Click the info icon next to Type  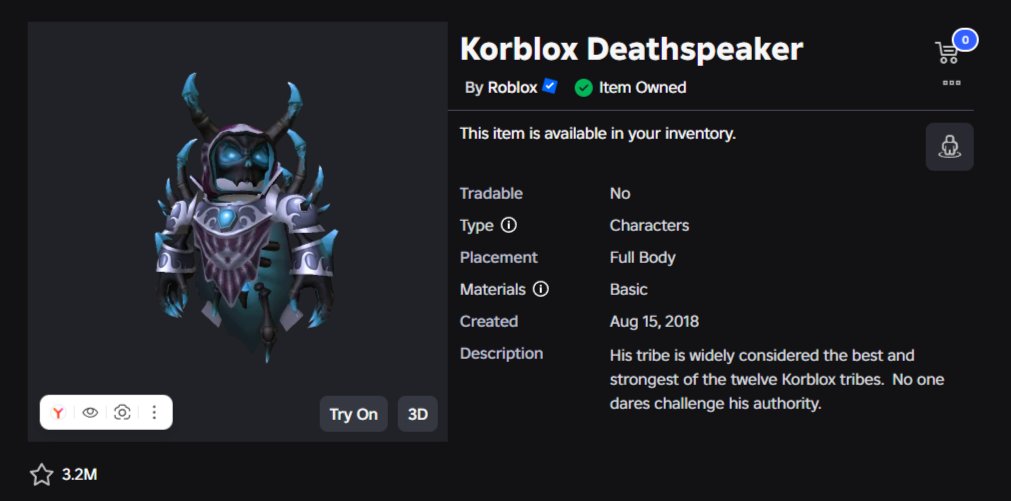coord(509,225)
